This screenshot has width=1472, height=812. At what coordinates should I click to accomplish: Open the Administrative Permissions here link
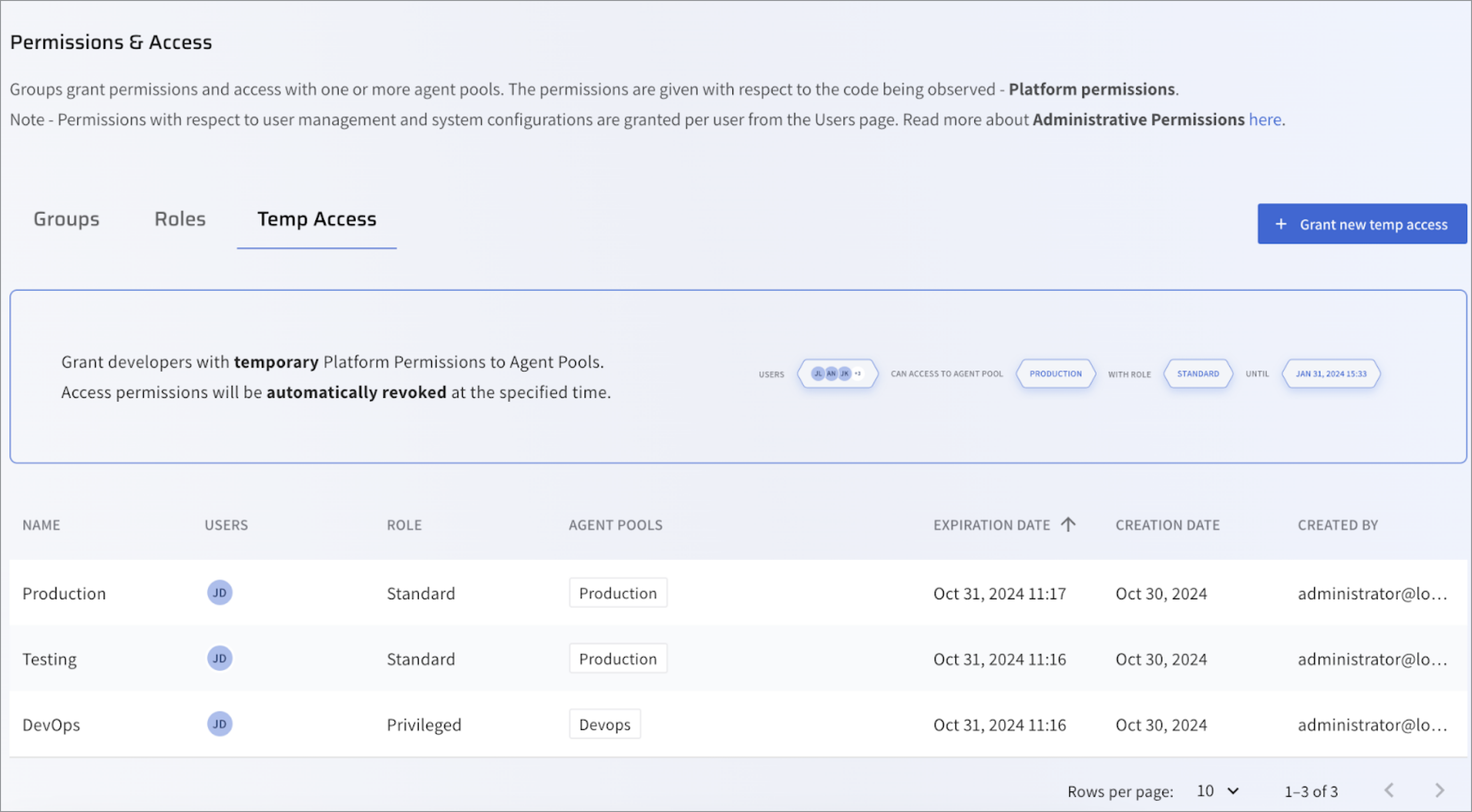point(1264,119)
